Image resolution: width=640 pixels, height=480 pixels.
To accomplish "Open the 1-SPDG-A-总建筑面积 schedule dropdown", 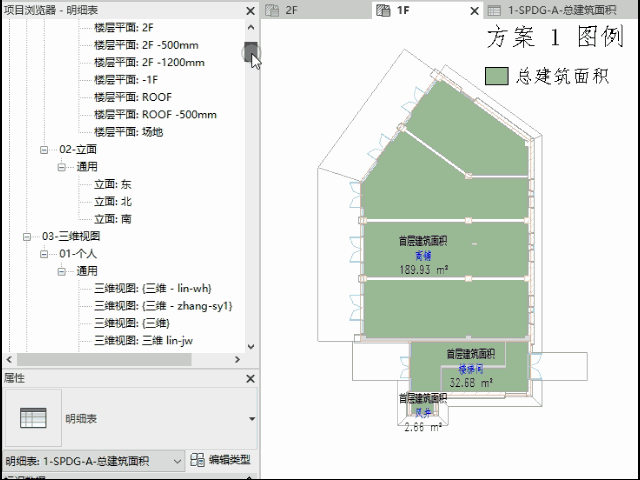I will (x=177, y=461).
